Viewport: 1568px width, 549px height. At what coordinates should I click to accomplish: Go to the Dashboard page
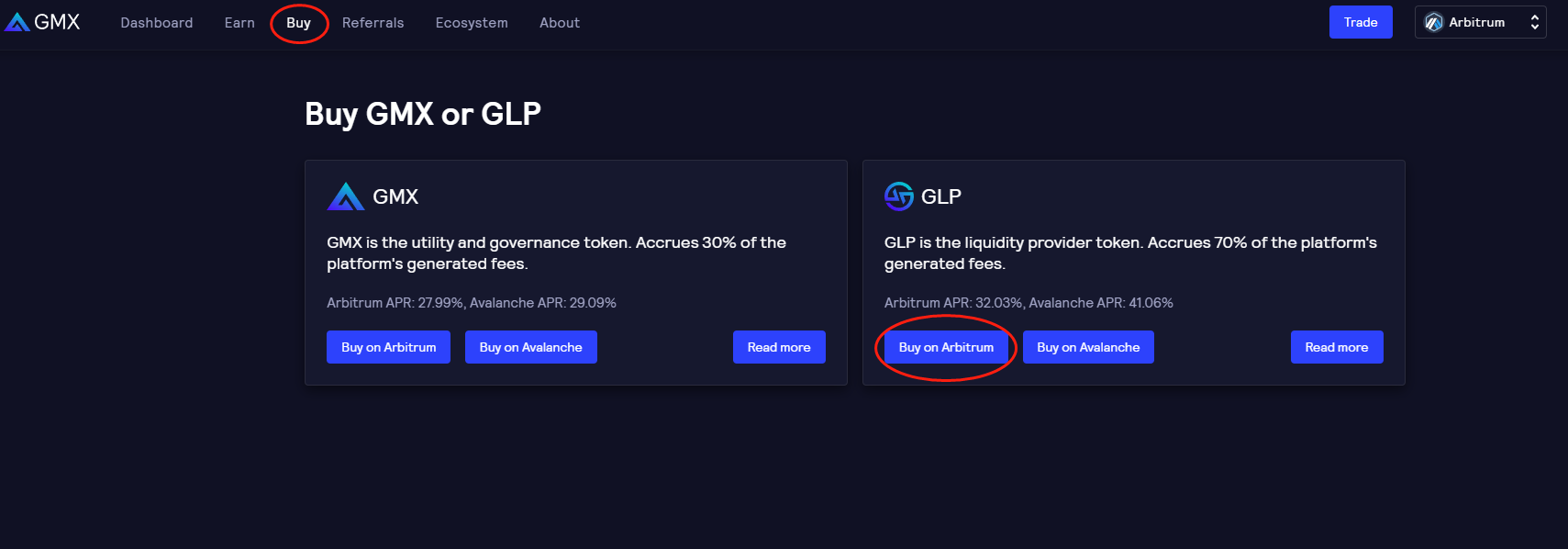[x=157, y=23]
